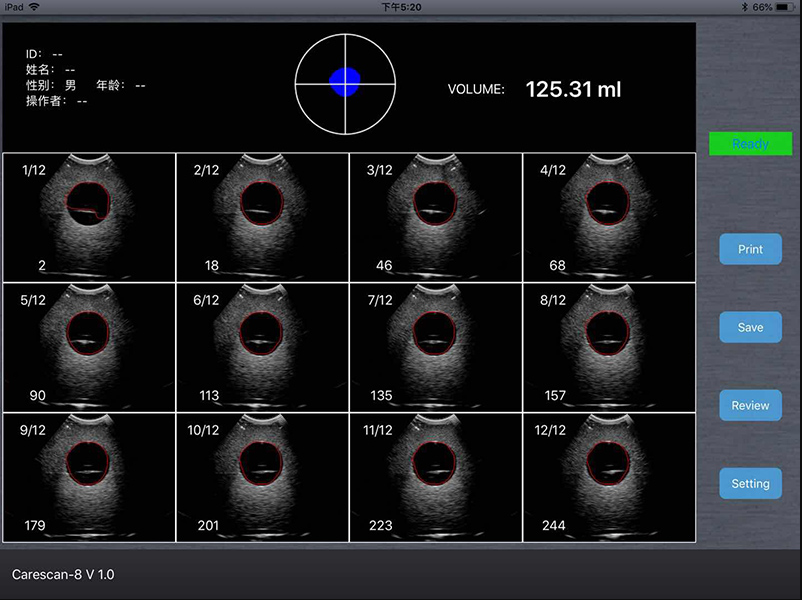This screenshot has height=600, width=802.
Task: Click the Print button
Action: (x=750, y=249)
